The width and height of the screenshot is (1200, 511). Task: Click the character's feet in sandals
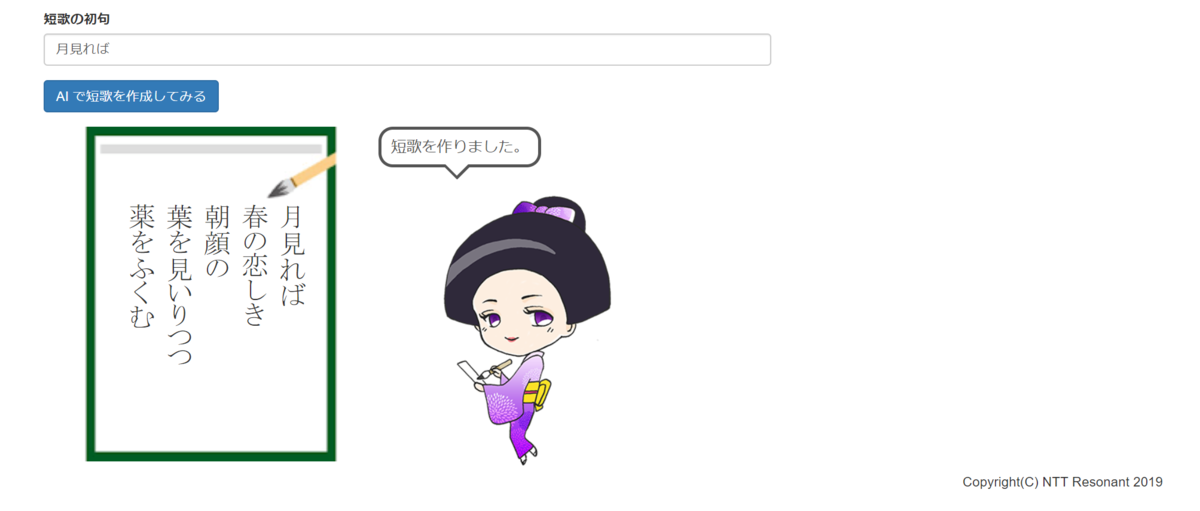[x=524, y=455]
